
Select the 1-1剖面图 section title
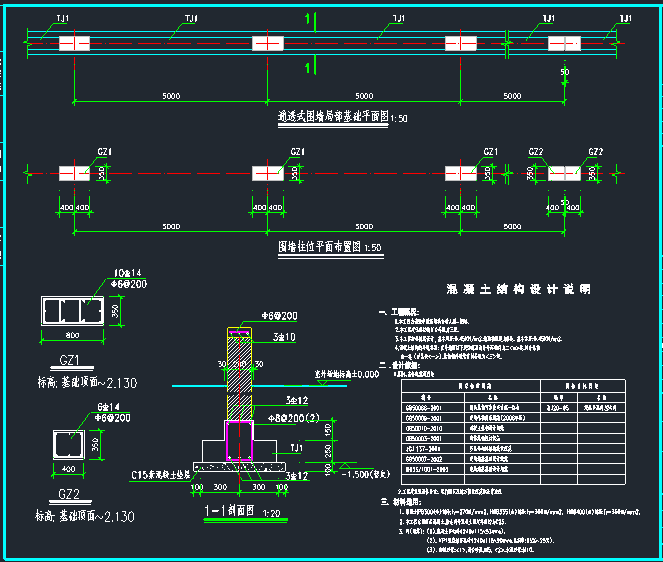tap(230, 510)
